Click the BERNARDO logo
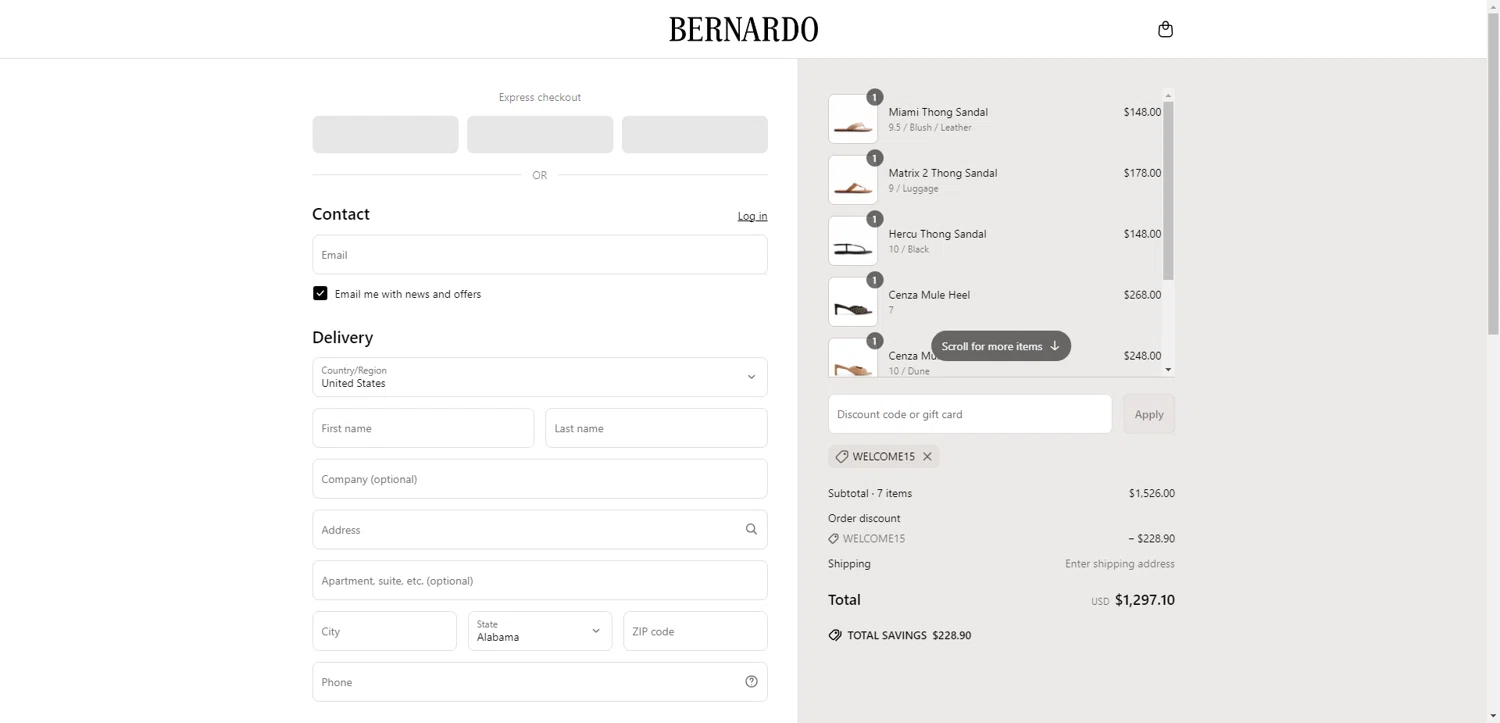The image size is (1500, 723). (x=743, y=29)
